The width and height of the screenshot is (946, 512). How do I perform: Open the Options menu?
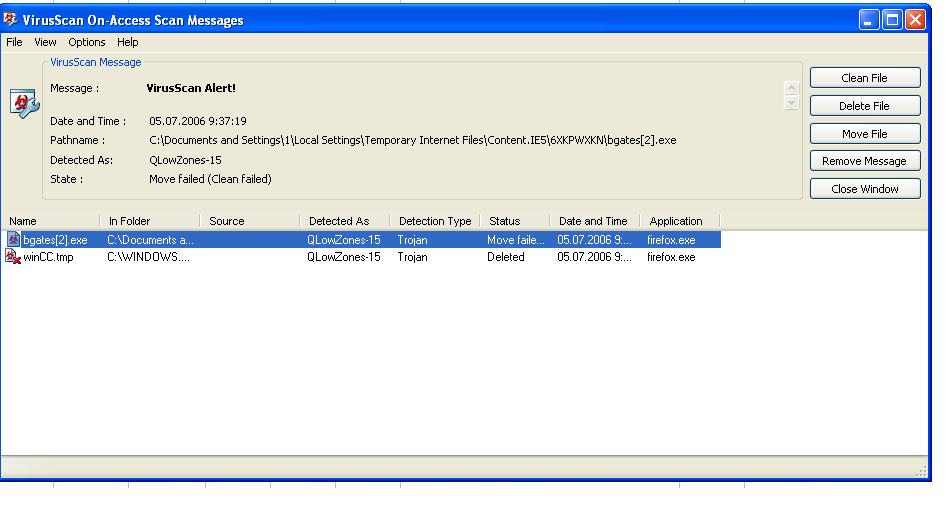87,42
